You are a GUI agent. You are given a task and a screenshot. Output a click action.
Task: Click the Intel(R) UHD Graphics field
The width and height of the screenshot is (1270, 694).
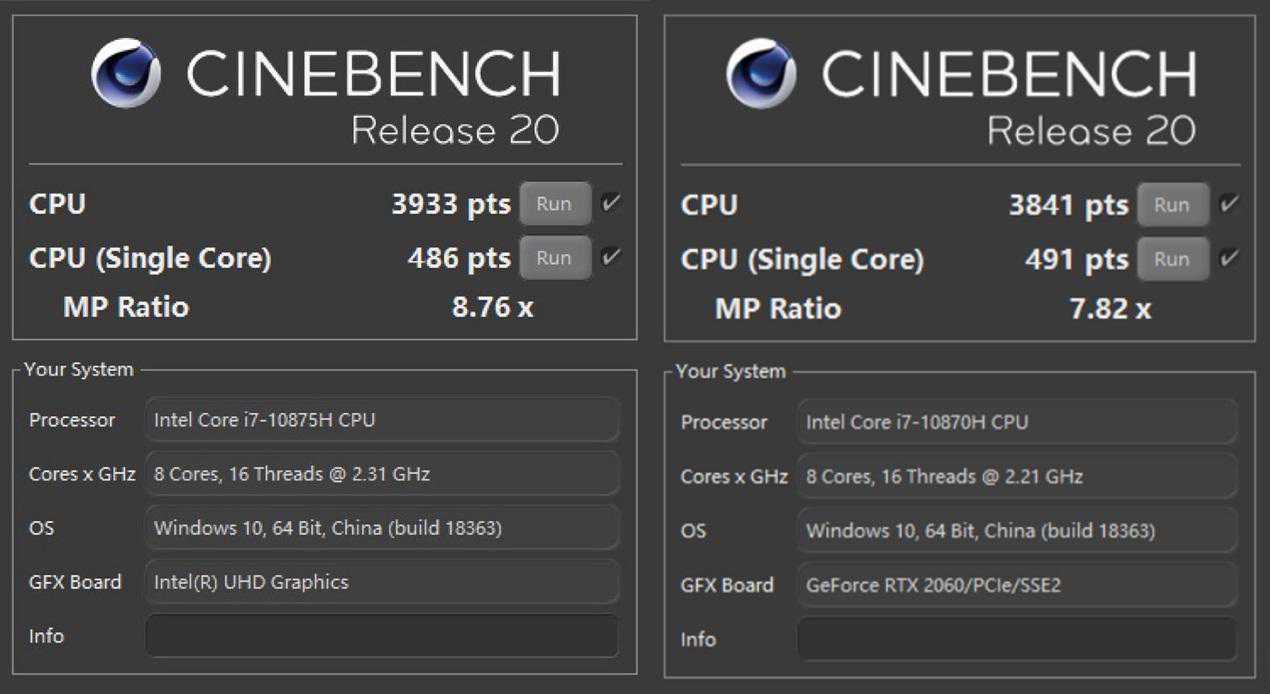(x=381, y=582)
